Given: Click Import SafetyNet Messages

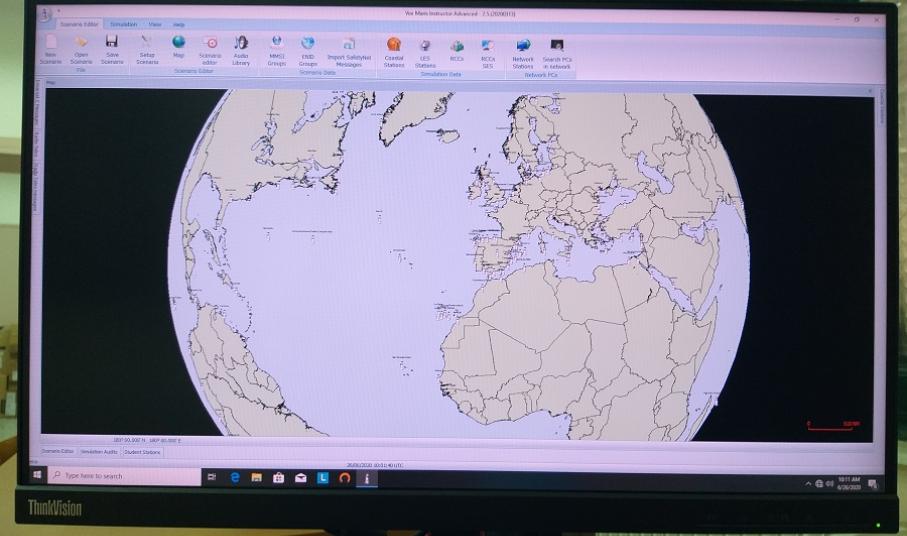Looking at the screenshot, I should click(349, 45).
